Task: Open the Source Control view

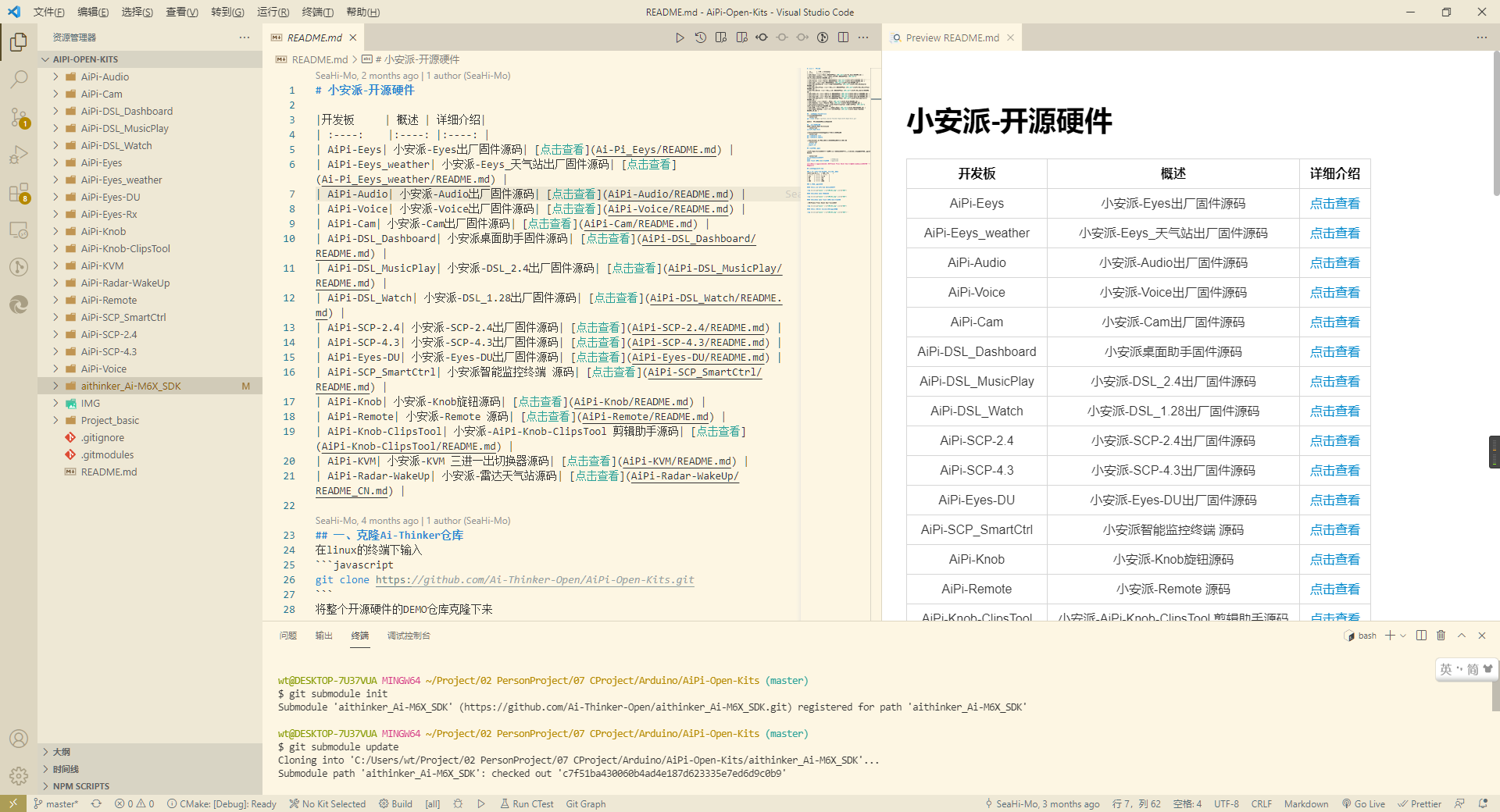Action: 19,117
